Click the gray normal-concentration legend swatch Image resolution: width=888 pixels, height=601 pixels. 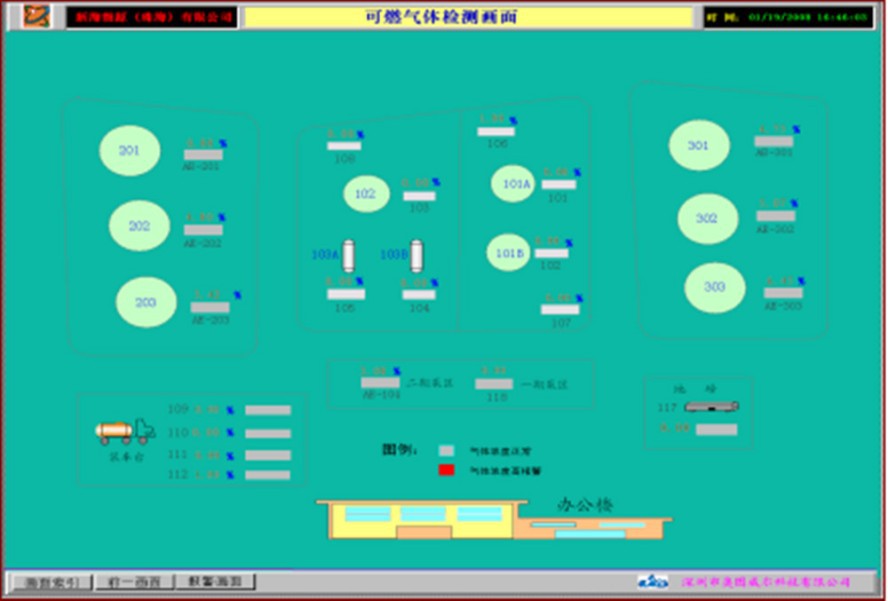click(446, 451)
